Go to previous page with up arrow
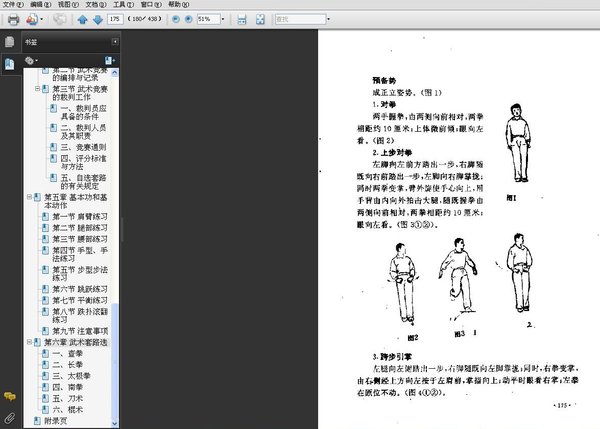Screen dimensions: 600x429 [x=82, y=20]
